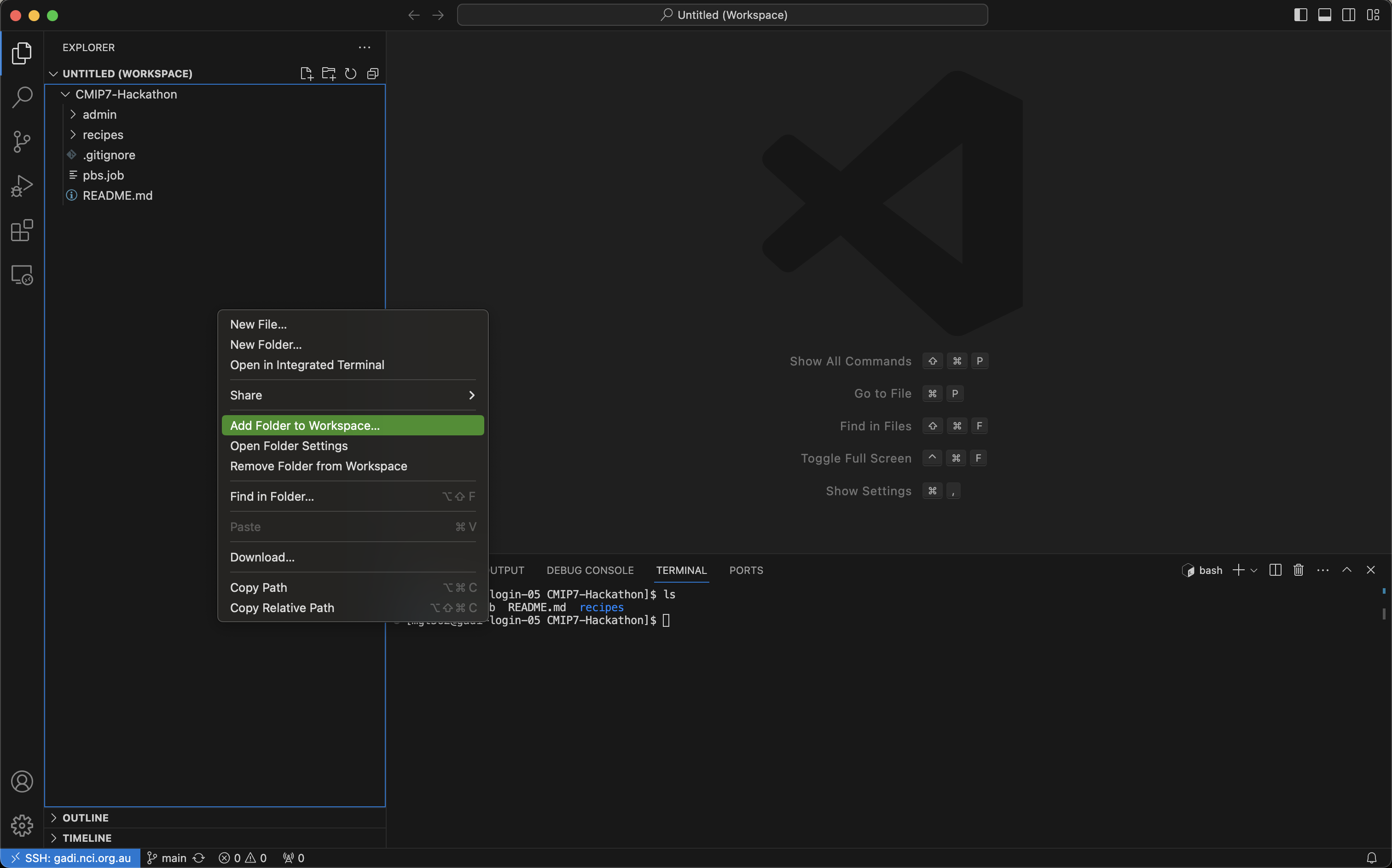
Task: Toggle the secondary side bar layout icon
Action: [1349, 15]
